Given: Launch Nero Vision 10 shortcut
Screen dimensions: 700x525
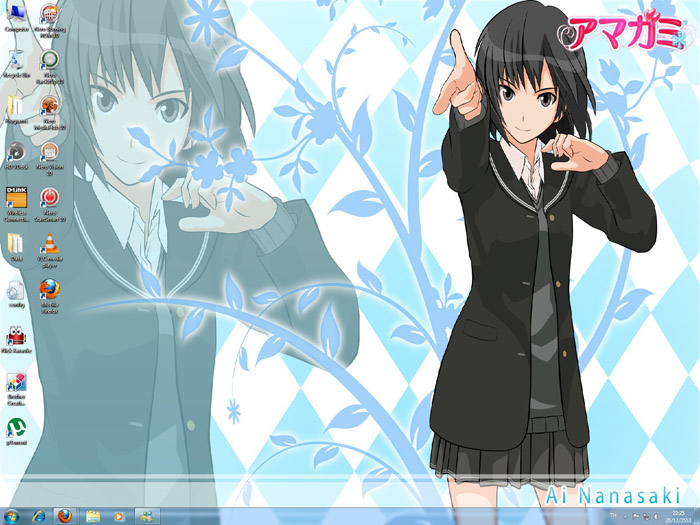Looking at the screenshot, I should (x=50, y=158).
